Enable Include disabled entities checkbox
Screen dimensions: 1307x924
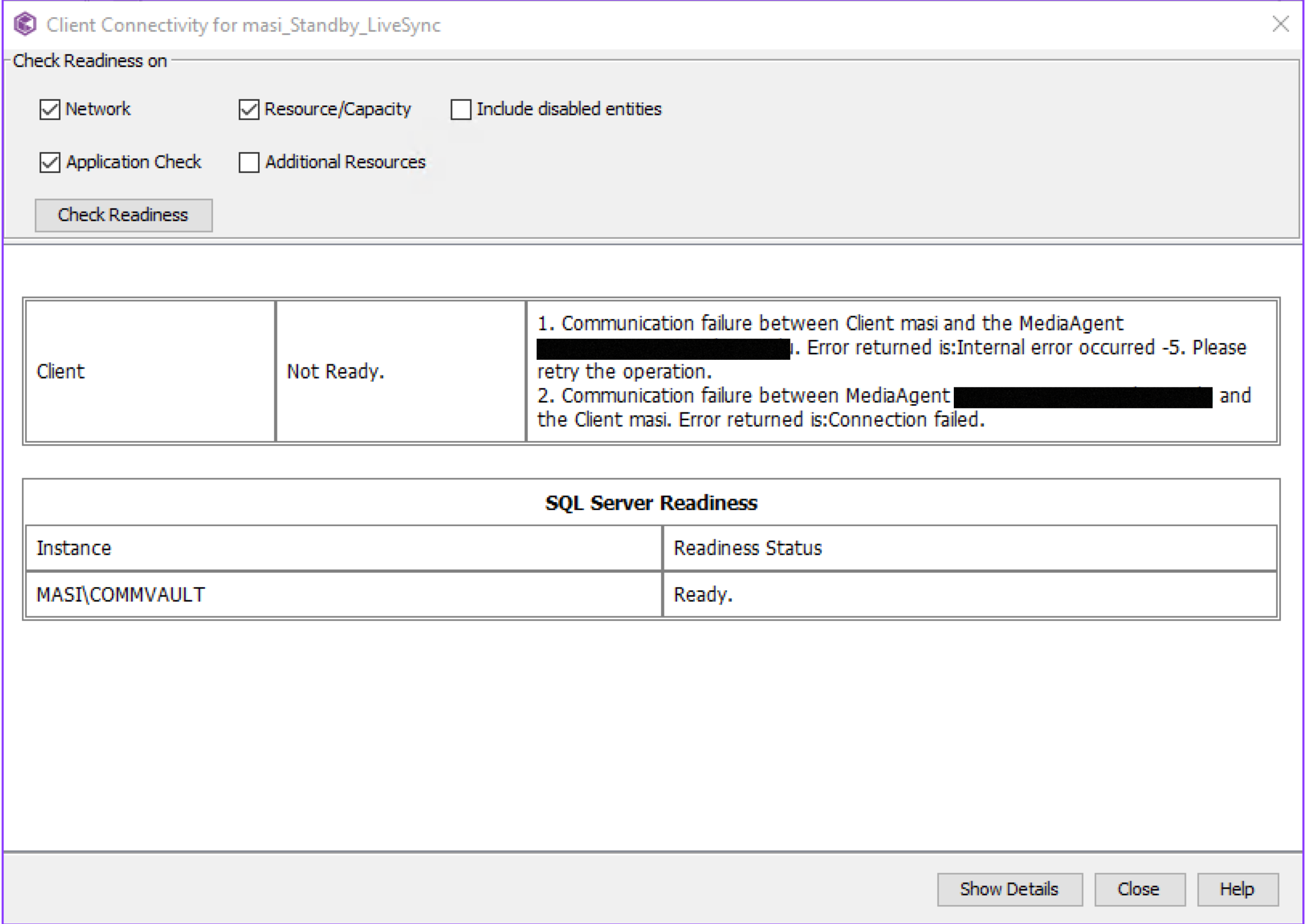[461, 109]
